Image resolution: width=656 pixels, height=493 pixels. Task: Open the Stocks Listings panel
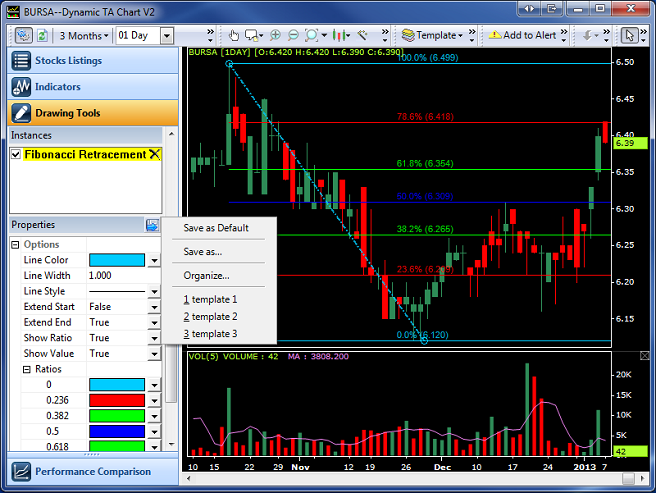[93, 61]
